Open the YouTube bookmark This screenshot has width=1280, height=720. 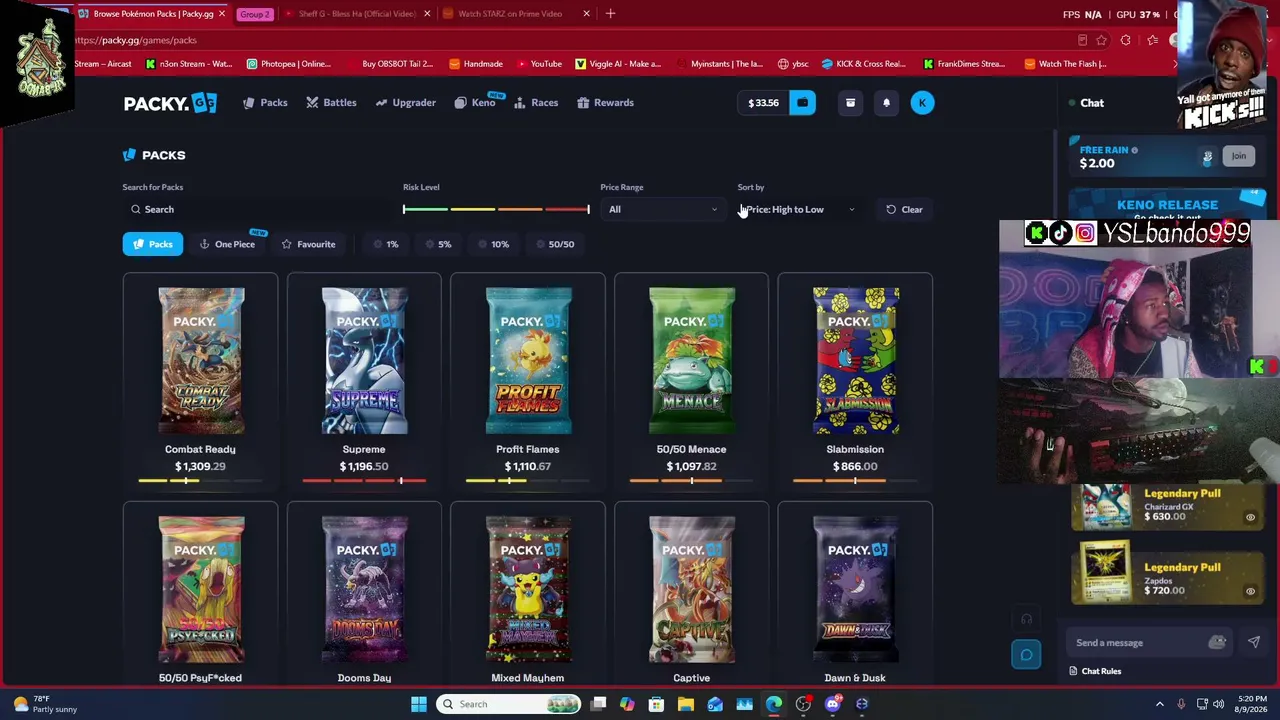tap(538, 64)
